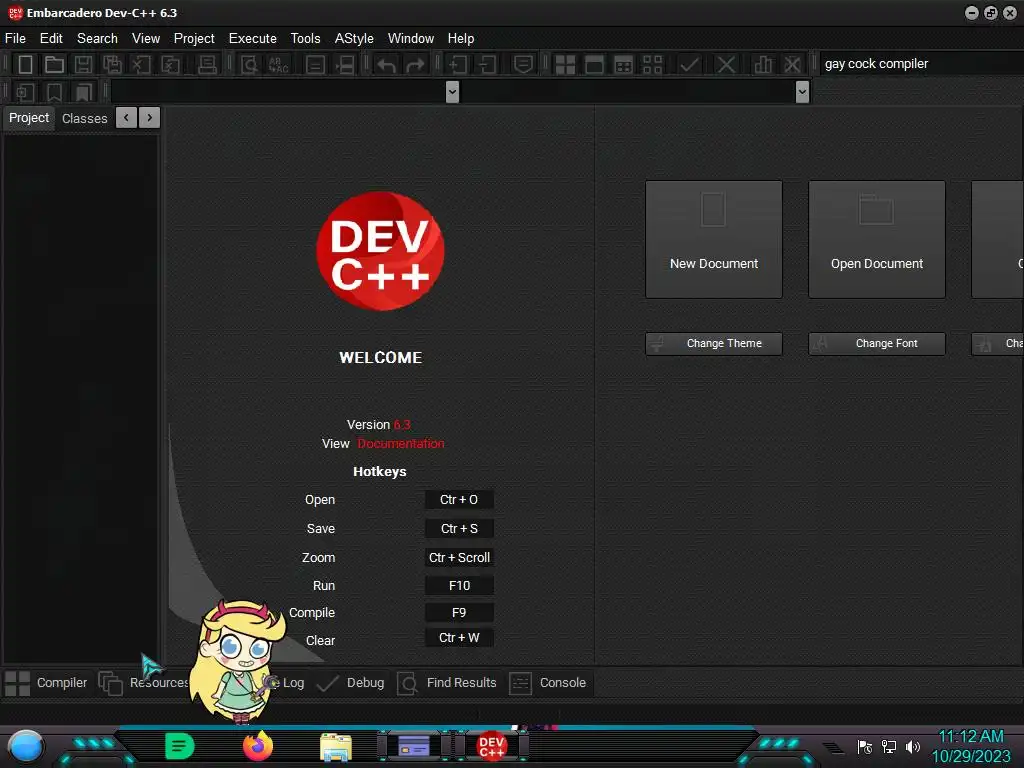Image resolution: width=1024 pixels, height=768 pixels.
Task: Open the Help menu
Action: 460,39
